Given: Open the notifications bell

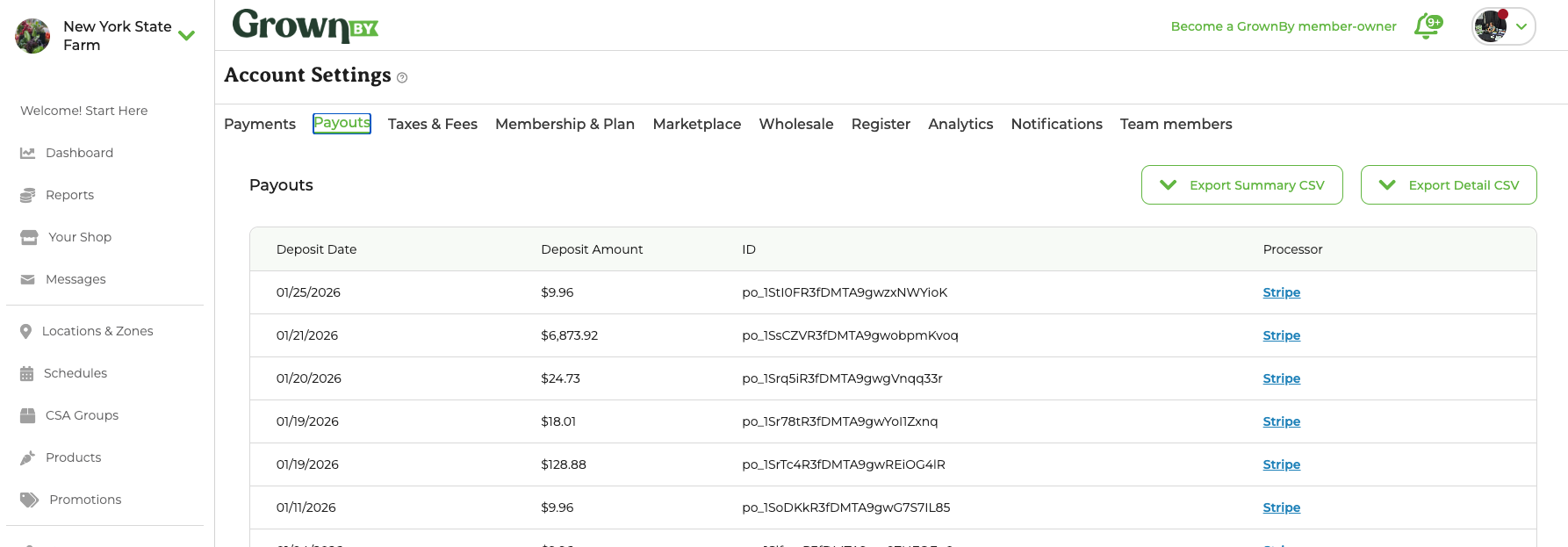Looking at the screenshot, I should click(1428, 26).
